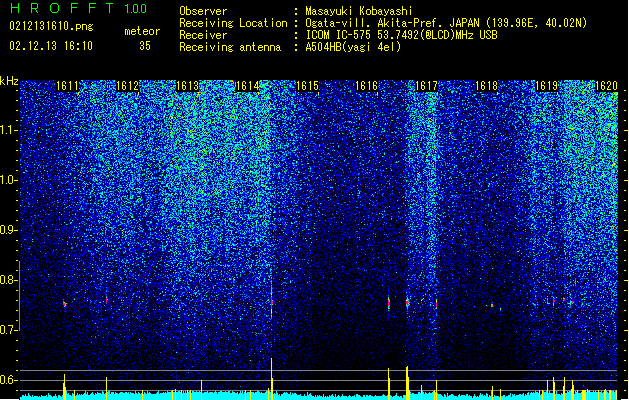Select the Ogata-vill. Akita-Pref. JAPAN location text

[x=446, y=23]
